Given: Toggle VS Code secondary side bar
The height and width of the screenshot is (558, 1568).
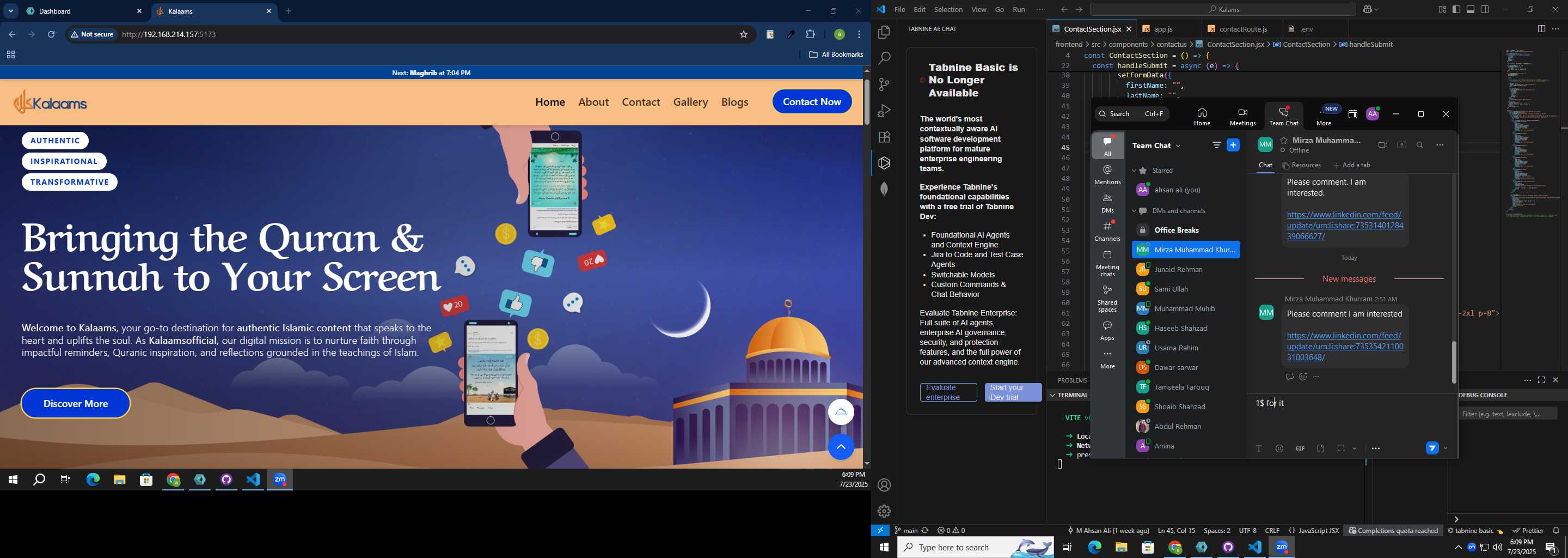Looking at the screenshot, I should click(x=1485, y=10).
